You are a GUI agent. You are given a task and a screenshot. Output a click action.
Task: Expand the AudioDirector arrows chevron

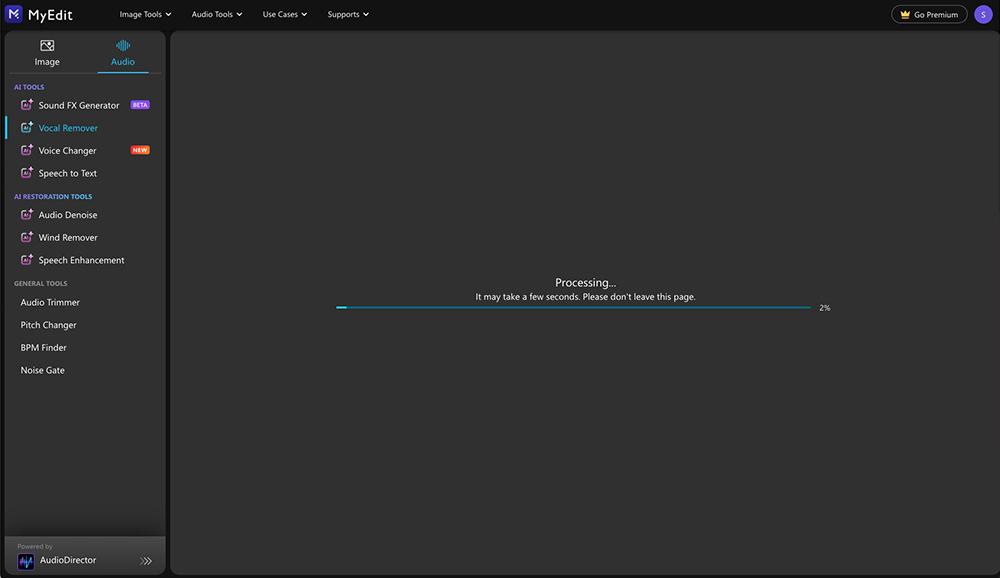[x=146, y=561]
